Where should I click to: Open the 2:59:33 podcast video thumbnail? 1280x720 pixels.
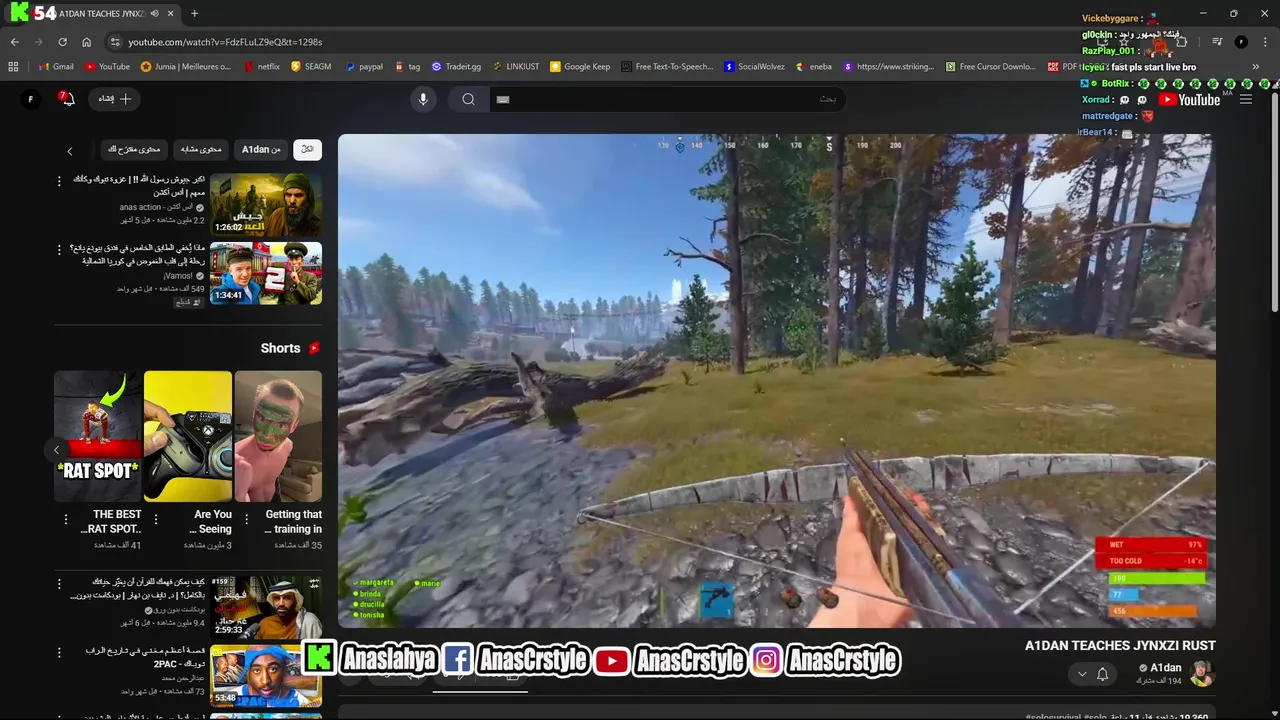tap(266, 607)
